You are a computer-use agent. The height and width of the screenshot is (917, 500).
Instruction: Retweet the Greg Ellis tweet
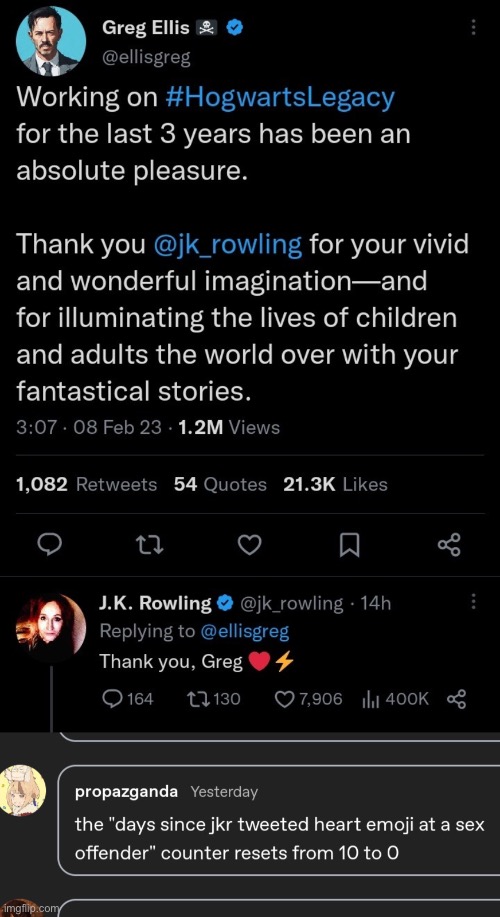coord(150,545)
